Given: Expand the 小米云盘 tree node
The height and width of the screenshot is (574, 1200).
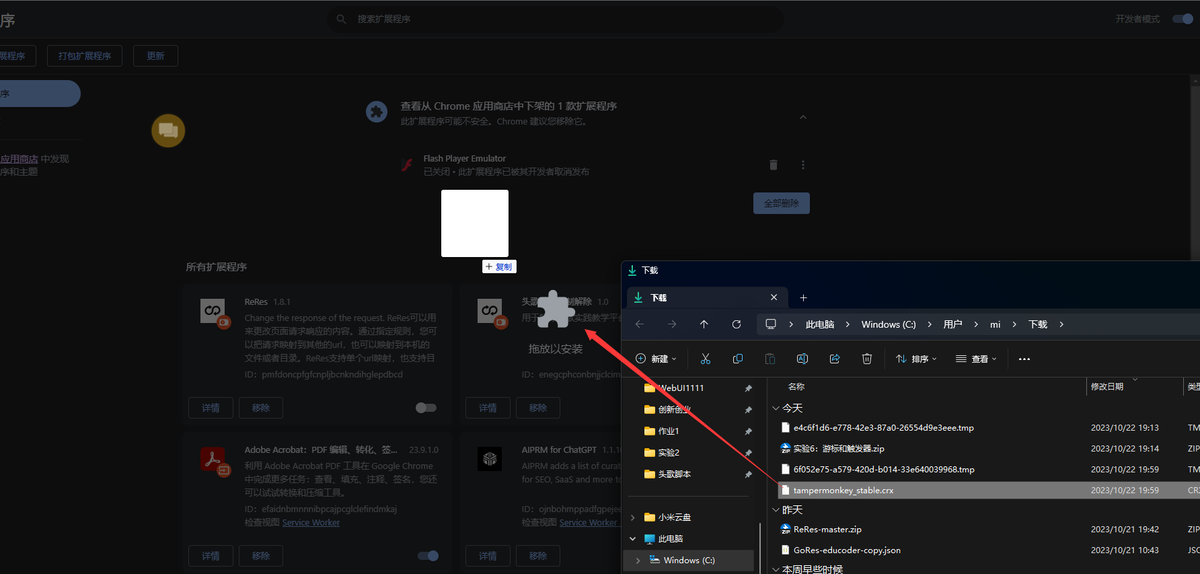Looking at the screenshot, I should (633, 517).
